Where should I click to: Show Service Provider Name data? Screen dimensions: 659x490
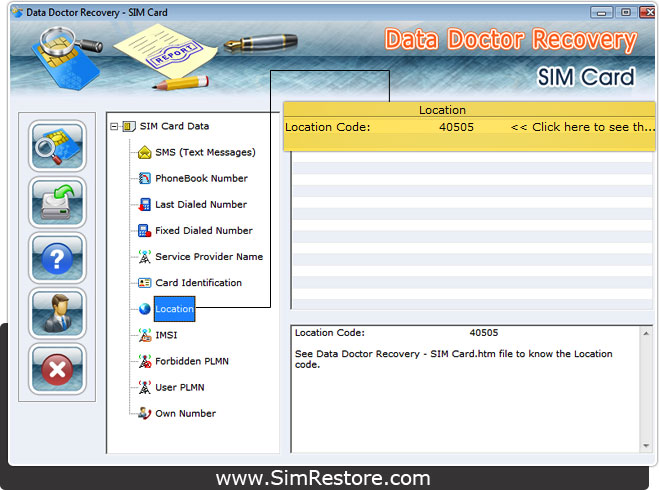(x=209, y=257)
